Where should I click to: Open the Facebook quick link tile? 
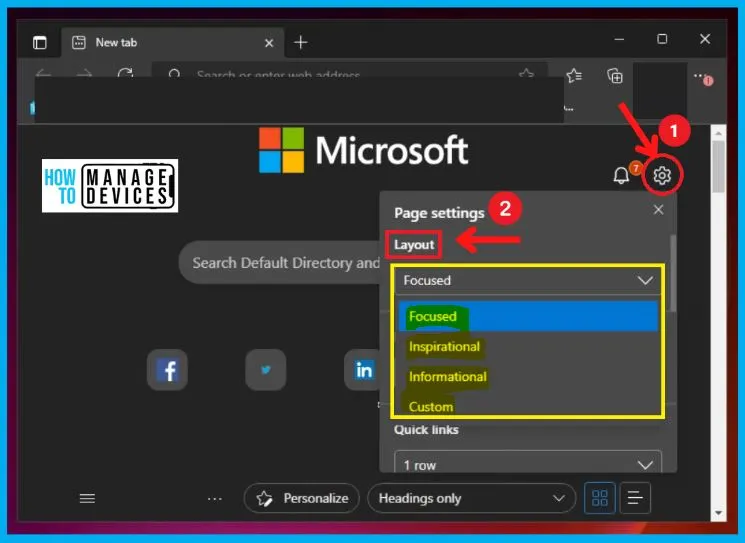(167, 370)
